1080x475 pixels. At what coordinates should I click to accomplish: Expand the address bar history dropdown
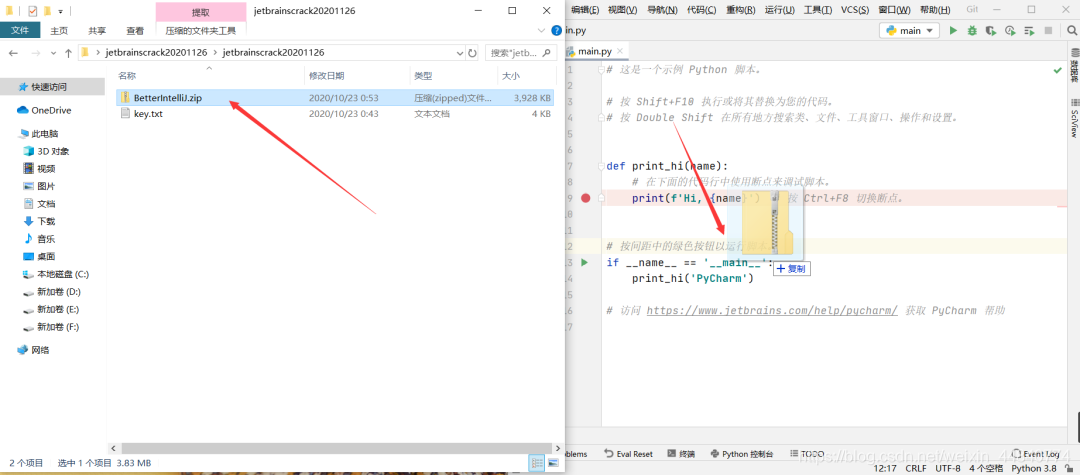pyautogui.click(x=461, y=53)
